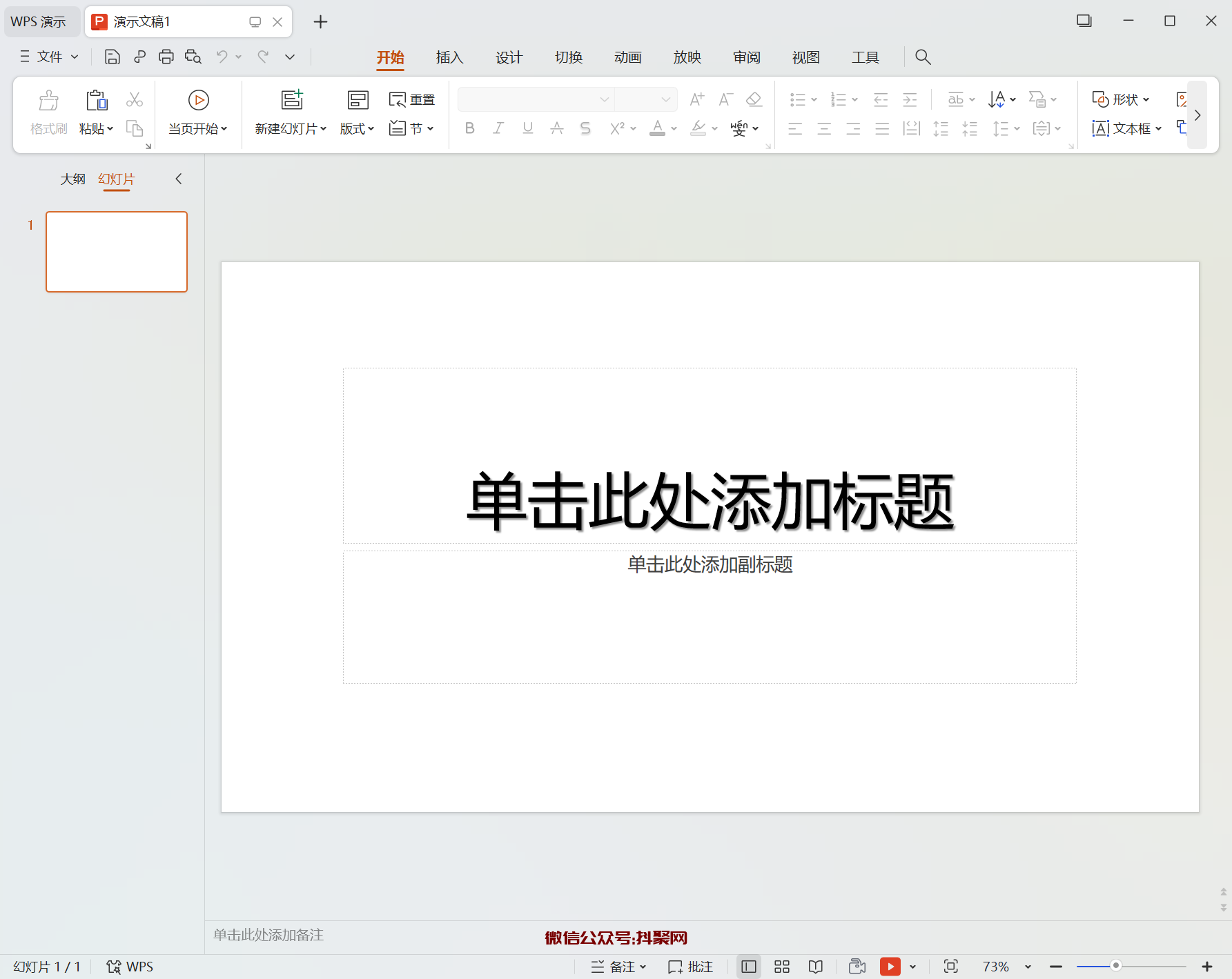This screenshot has width=1232, height=979.
Task: Open the font name dropdown
Action: click(x=605, y=99)
